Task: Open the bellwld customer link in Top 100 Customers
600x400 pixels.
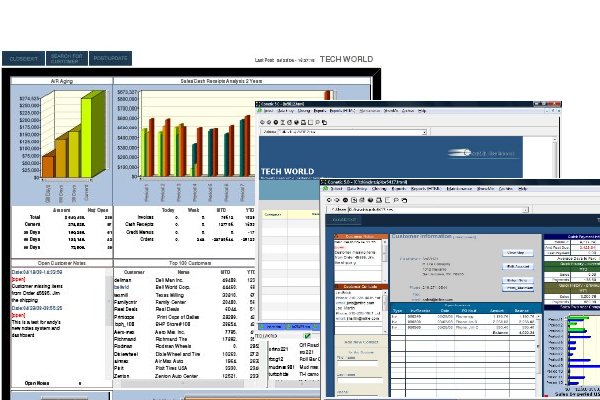Action: [x=121, y=287]
